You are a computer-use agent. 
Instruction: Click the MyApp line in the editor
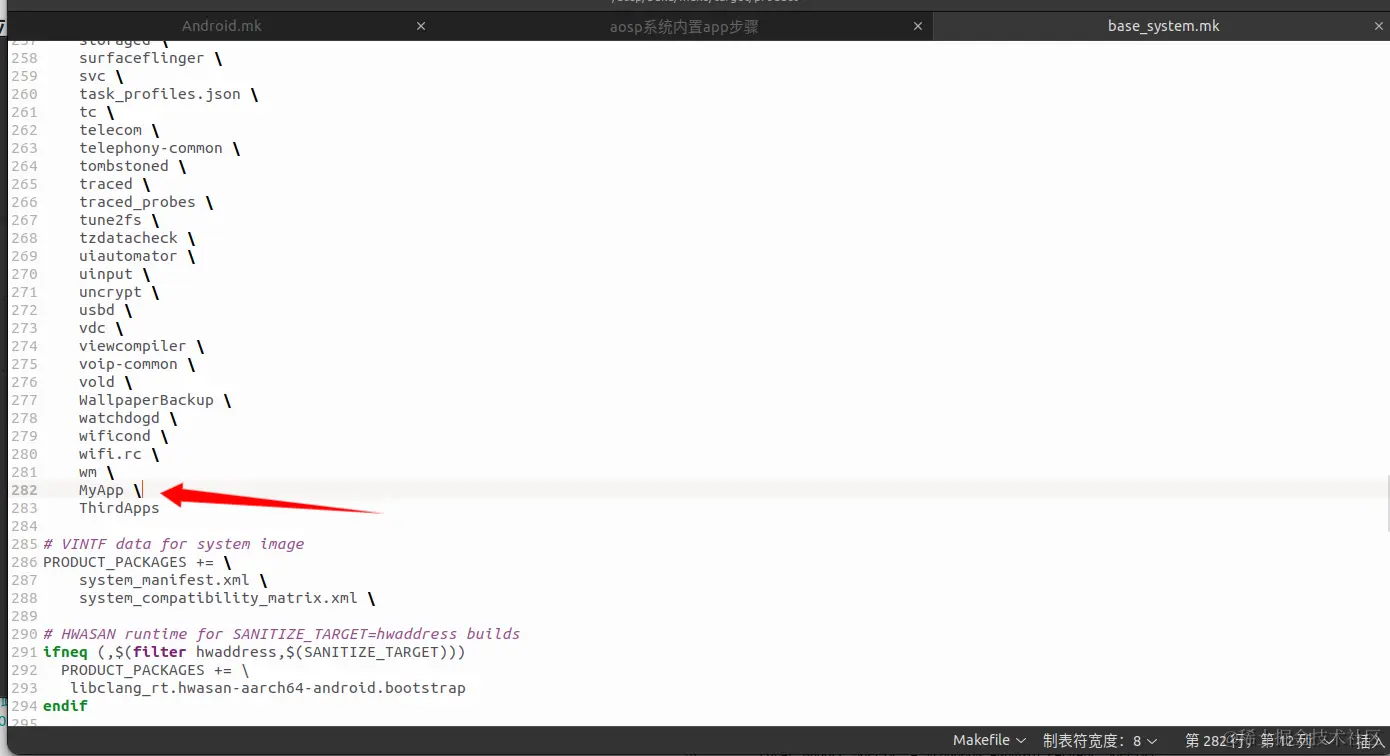(x=101, y=490)
